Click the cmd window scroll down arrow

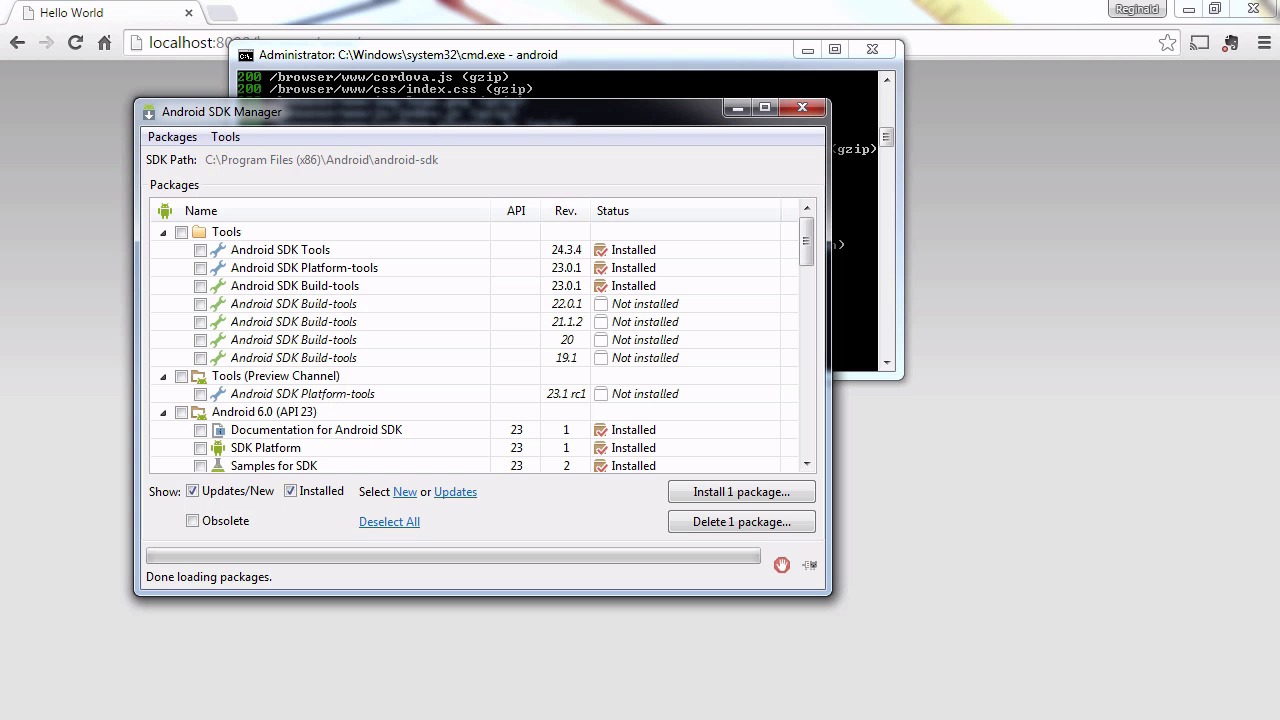(x=887, y=362)
